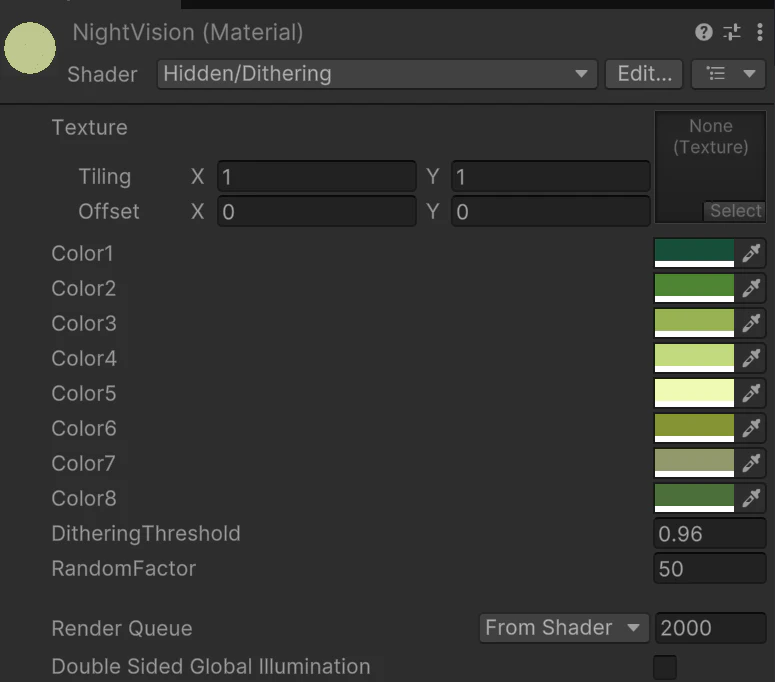
Task: Pick Color2 with its eyedropper
Action: [750, 288]
